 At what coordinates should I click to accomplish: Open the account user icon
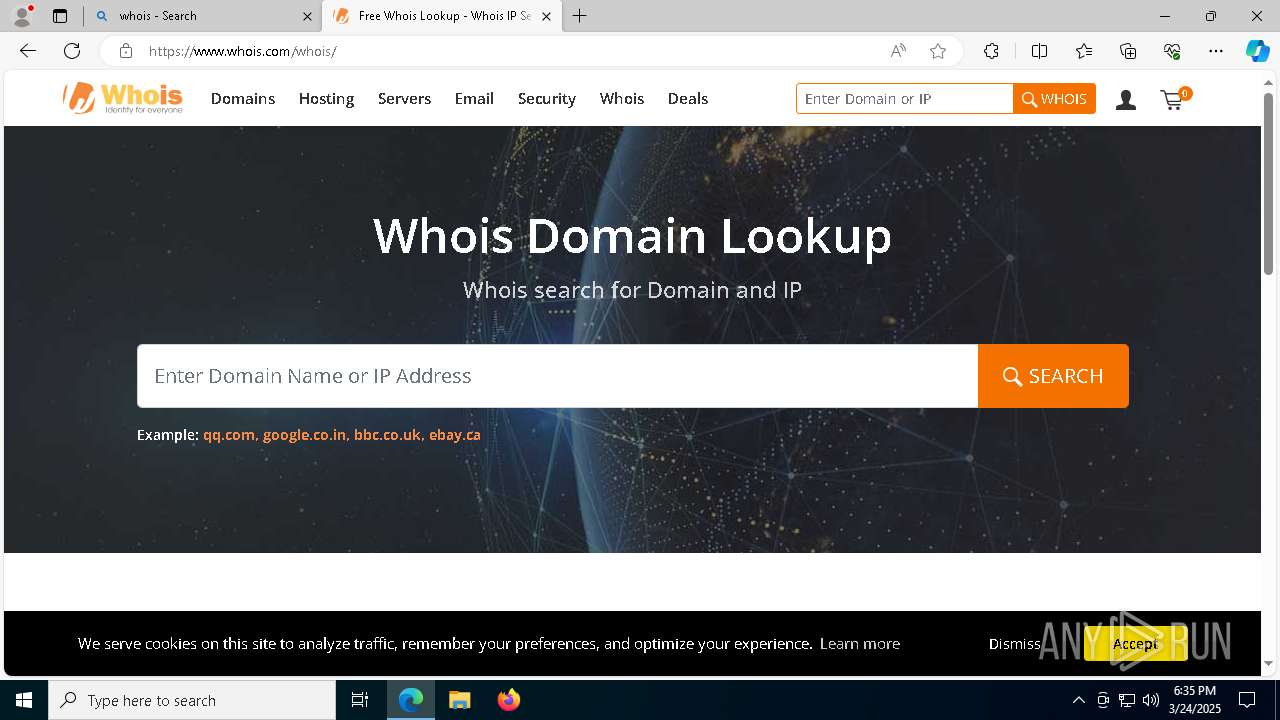1126,99
